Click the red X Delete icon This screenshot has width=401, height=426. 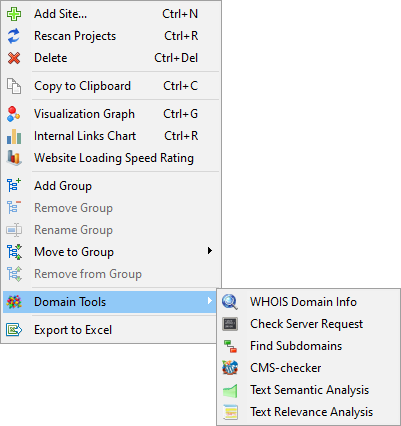(14, 58)
